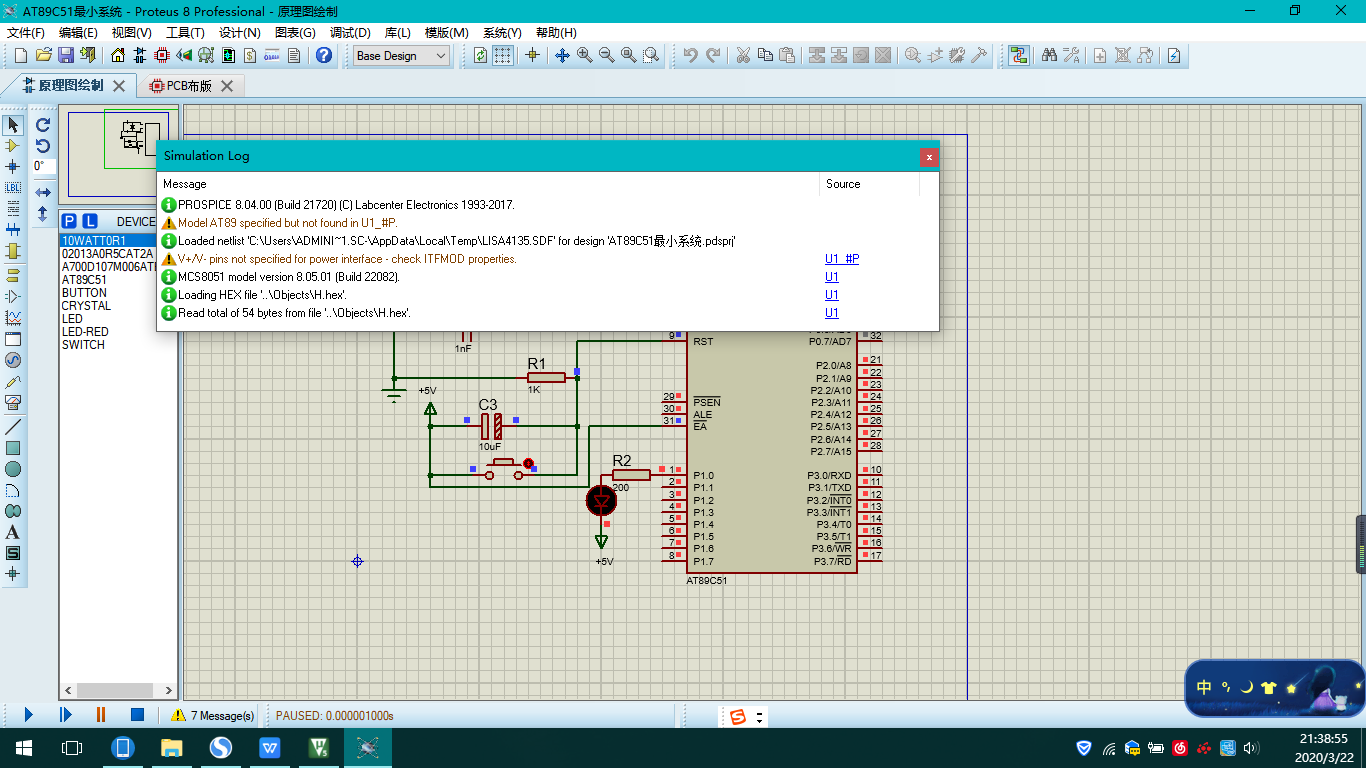The width and height of the screenshot is (1366, 768).
Task: Select the Junction Dot Mode tool
Action: coord(13,167)
